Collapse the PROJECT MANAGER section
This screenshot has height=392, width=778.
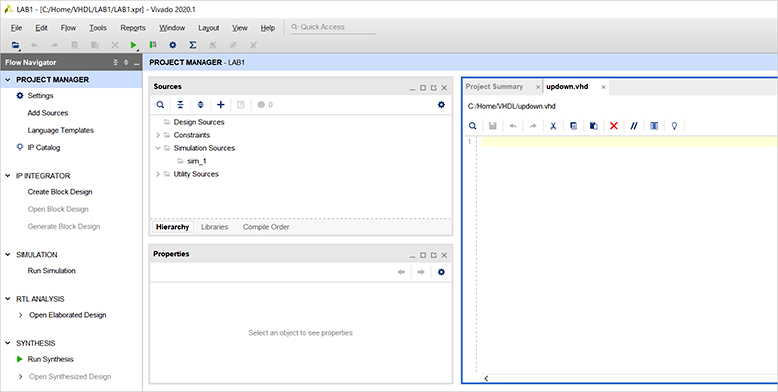[7, 79]
